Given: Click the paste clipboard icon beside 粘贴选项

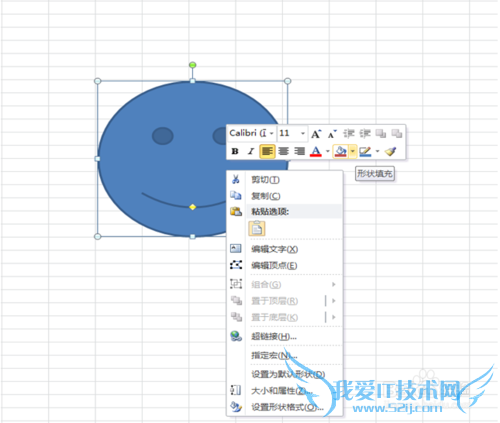Looking at the screenshot, I should (236, 211).
